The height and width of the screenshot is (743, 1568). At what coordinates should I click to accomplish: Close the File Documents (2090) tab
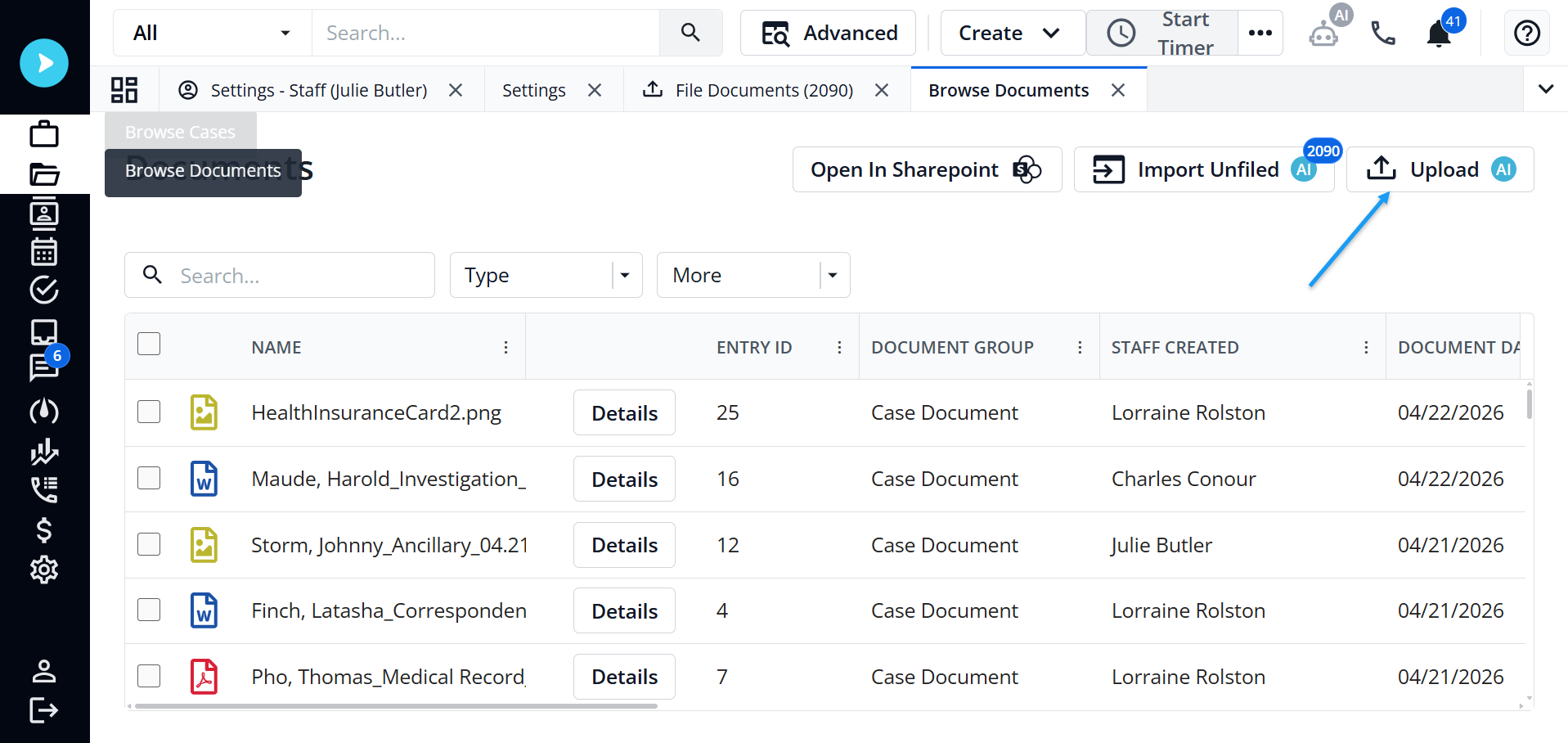pyautogui.click(x=882, y=90)
